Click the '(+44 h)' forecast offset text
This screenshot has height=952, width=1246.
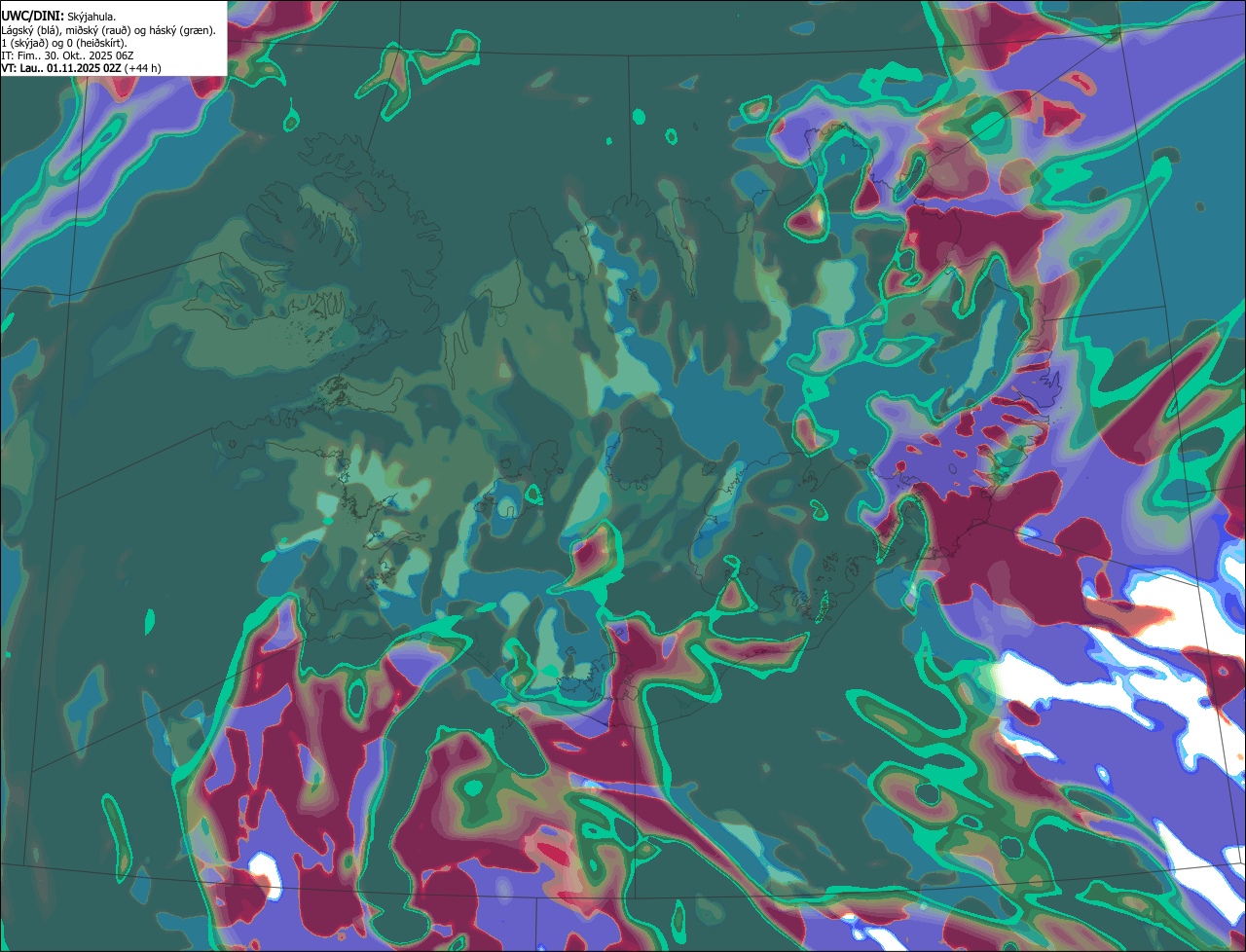[x=142, y=68]
